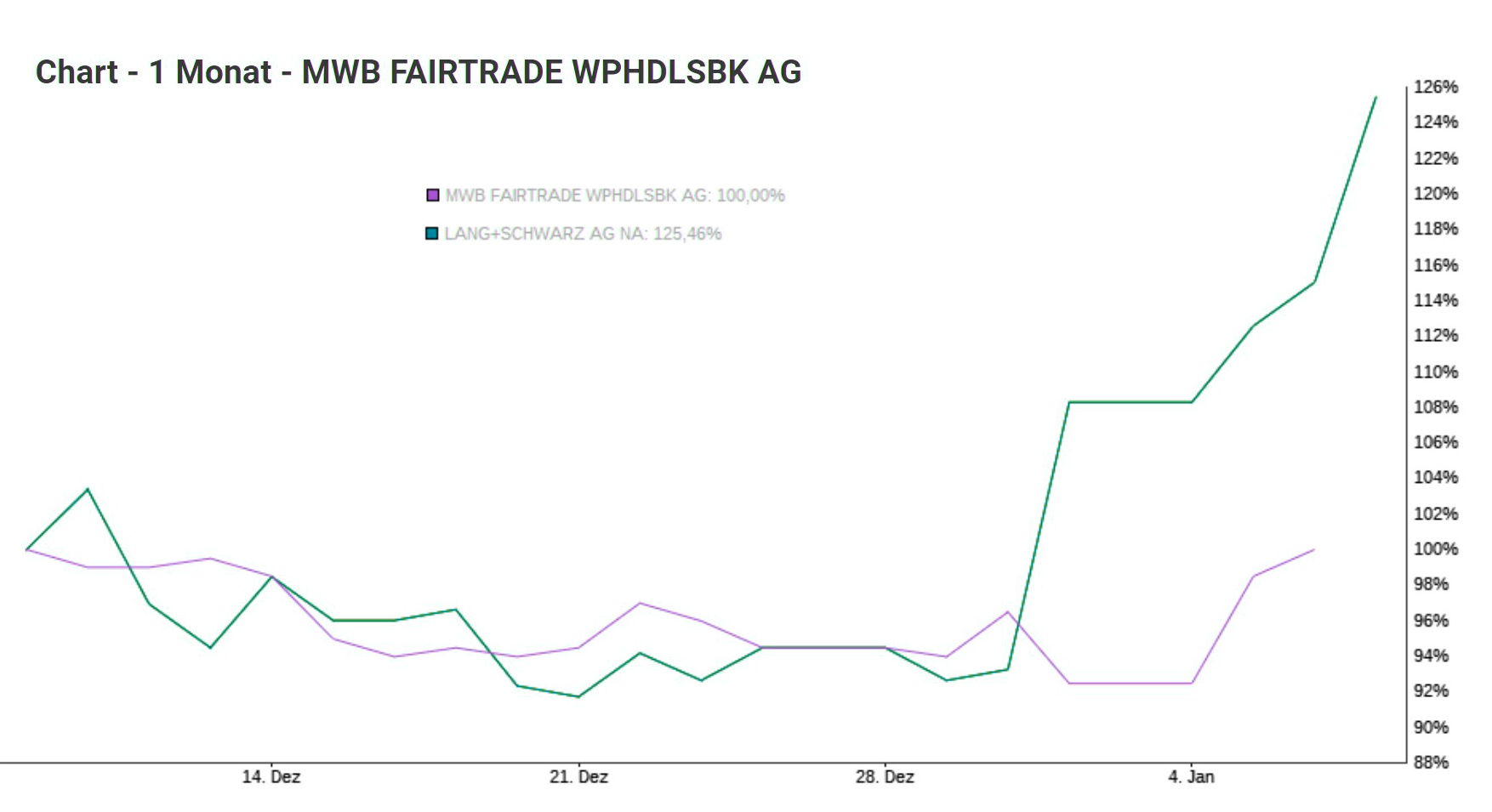
Task: Select the '14. Dez' axis label
Action: pos(272,776)
